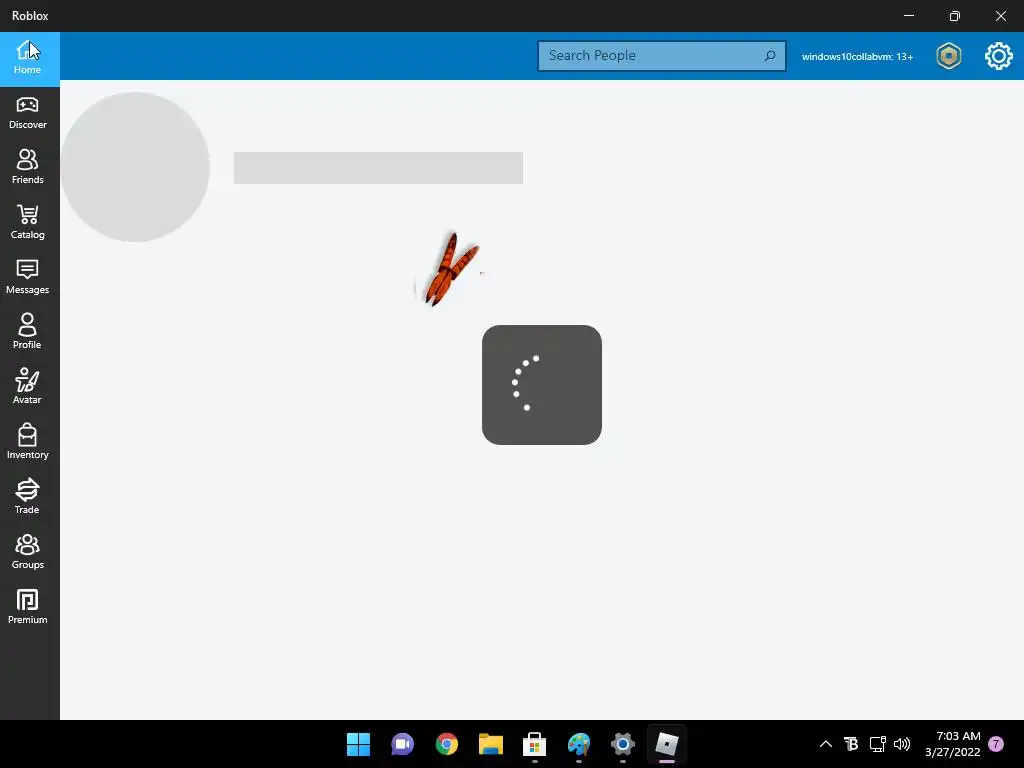Close the Roblox window
Viewport: 1024px width, 768px height.
tap(1000, 16)
